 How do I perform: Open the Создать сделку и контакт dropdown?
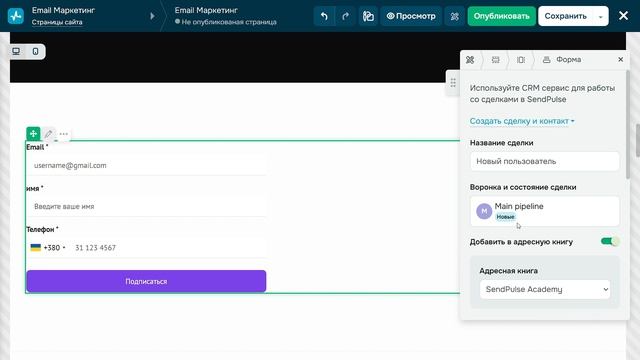click(522, 121)
